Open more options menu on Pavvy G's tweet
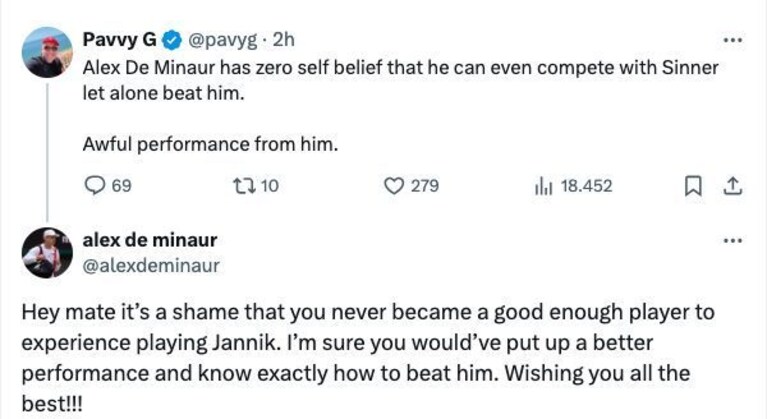The width and height of the screenshot is (767, 419). click(x=732, y=41)
